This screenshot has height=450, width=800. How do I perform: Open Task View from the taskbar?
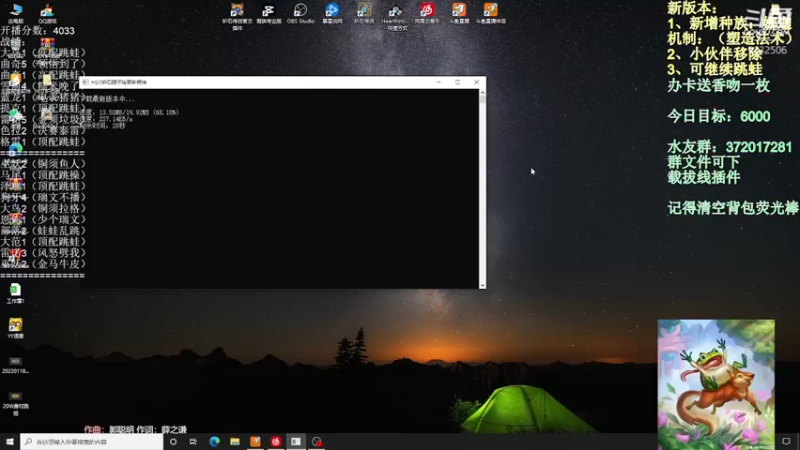[x=193, y=442]
